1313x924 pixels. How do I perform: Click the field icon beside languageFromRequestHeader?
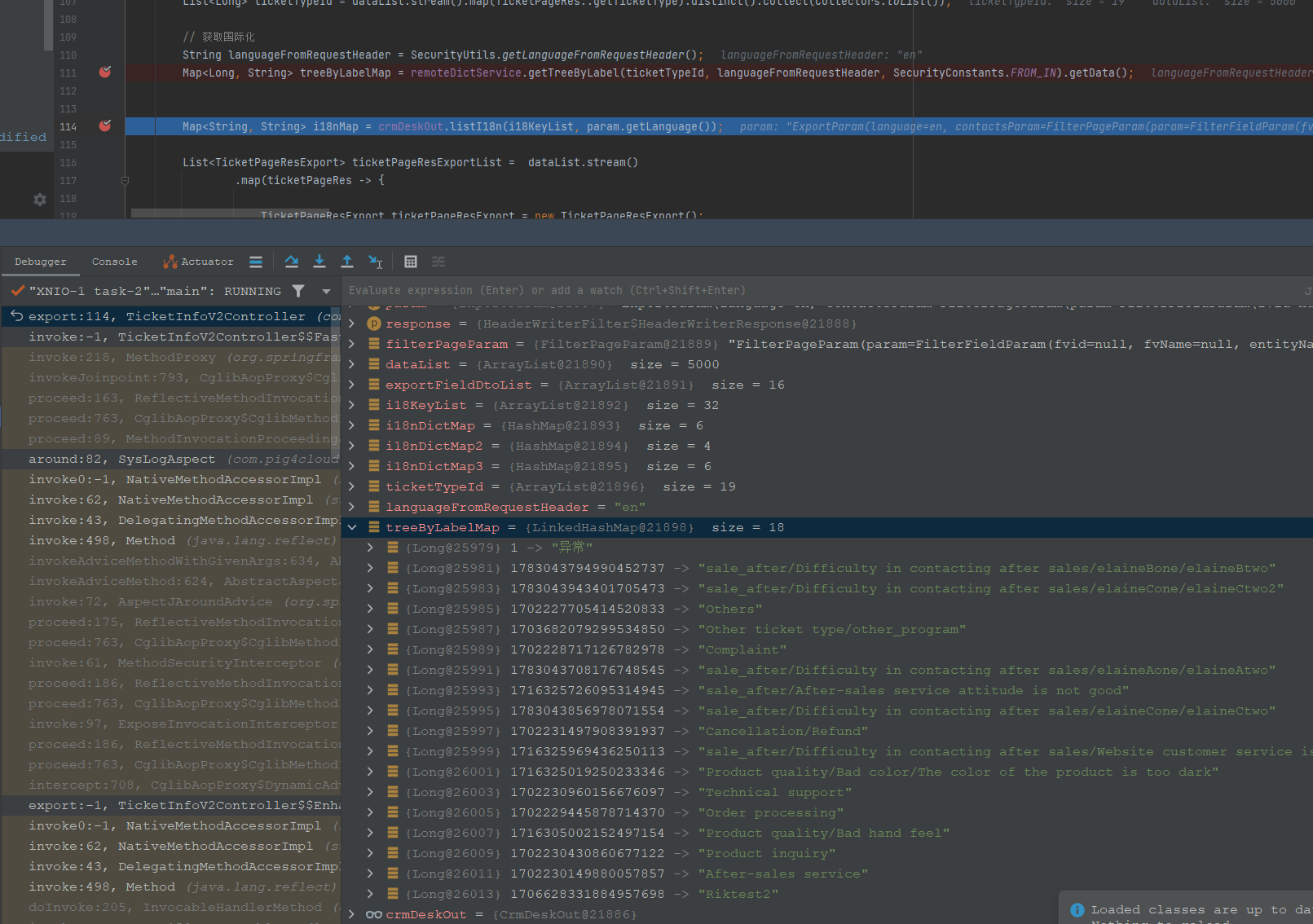coord(374,507)
